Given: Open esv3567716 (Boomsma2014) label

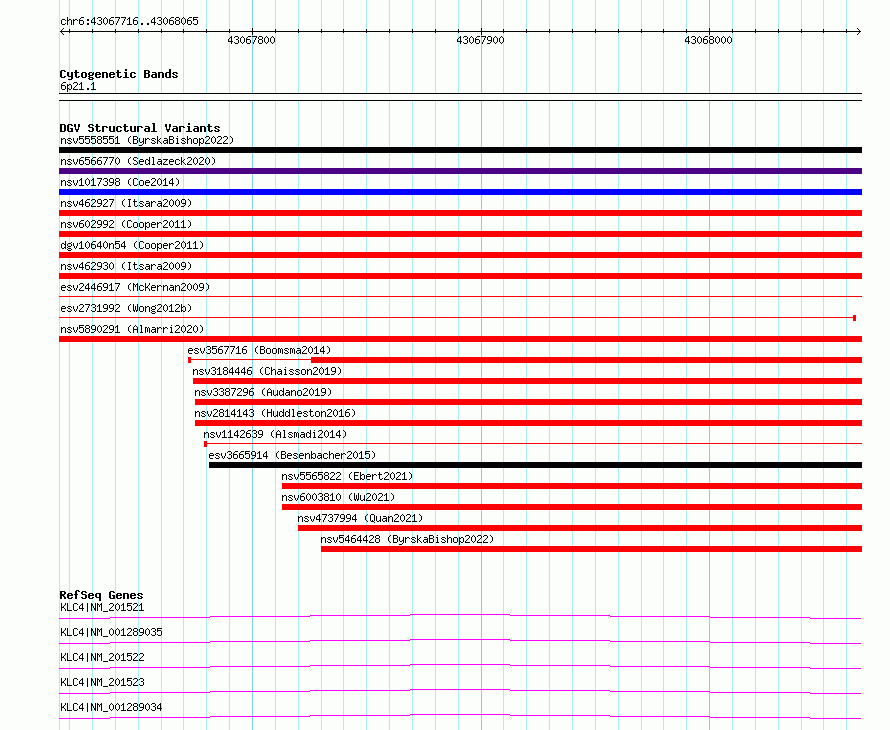Looking at the screenshot, I should (259, 350).
